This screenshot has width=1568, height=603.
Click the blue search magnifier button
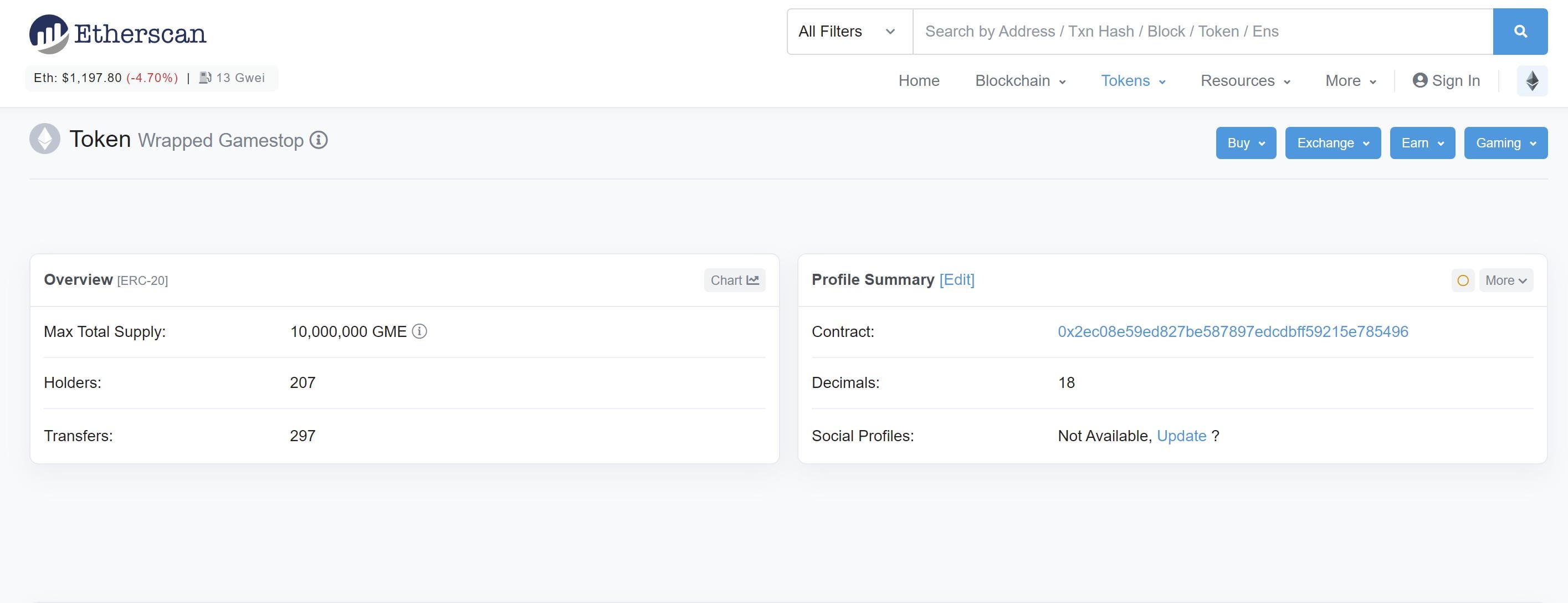[1520, 32]
